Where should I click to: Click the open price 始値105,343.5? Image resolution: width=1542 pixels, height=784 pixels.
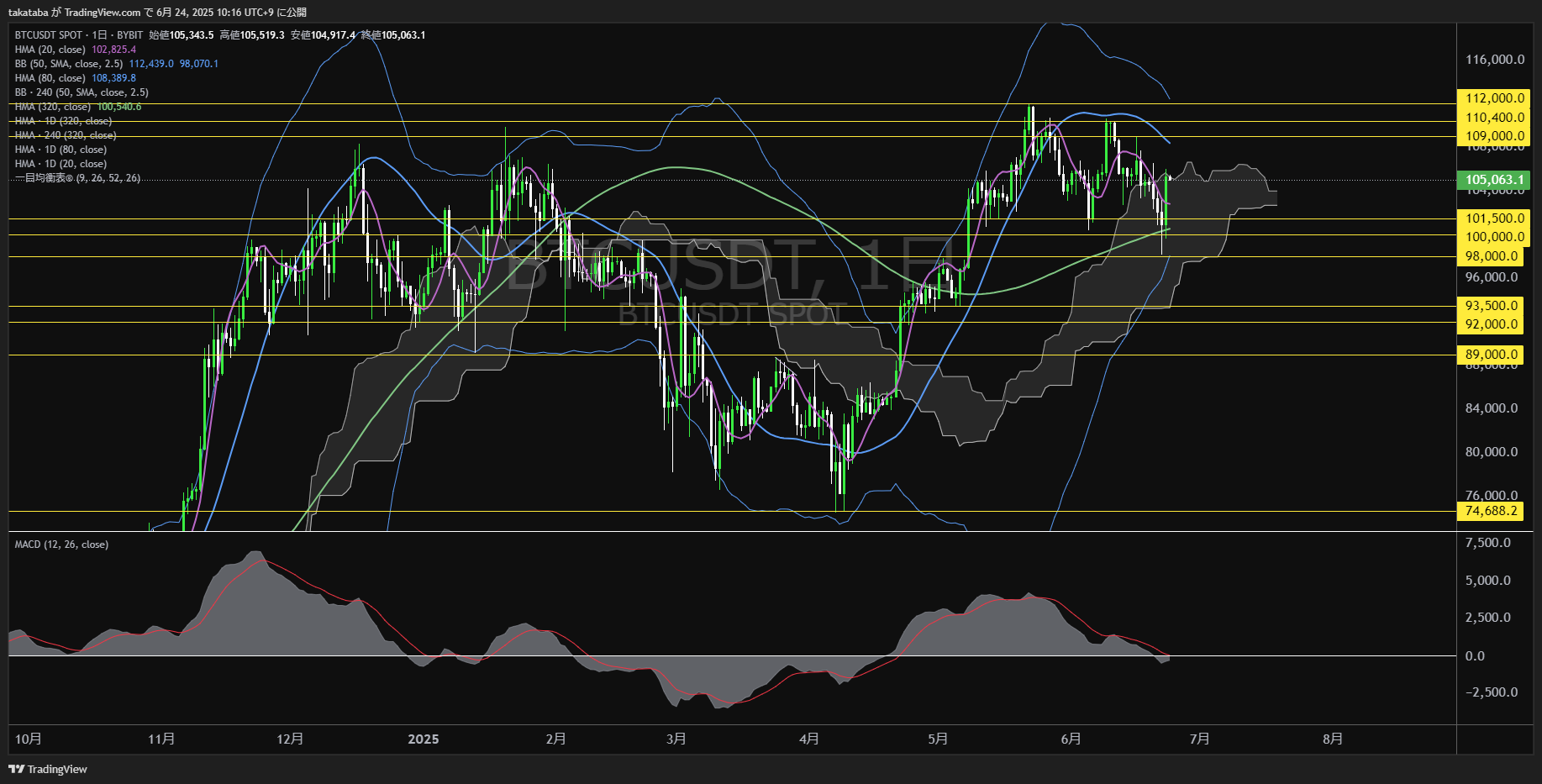182,35
